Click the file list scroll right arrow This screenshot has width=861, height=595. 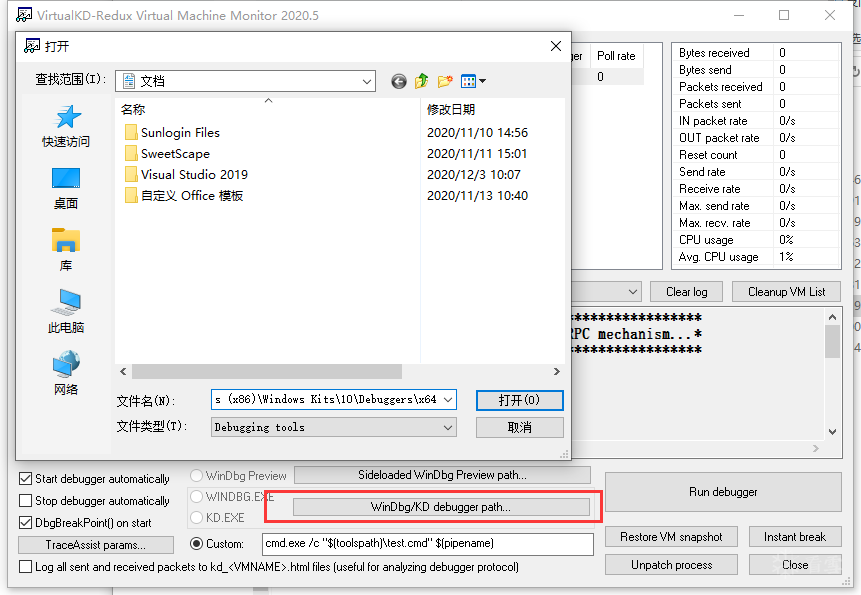click(557, 372)
